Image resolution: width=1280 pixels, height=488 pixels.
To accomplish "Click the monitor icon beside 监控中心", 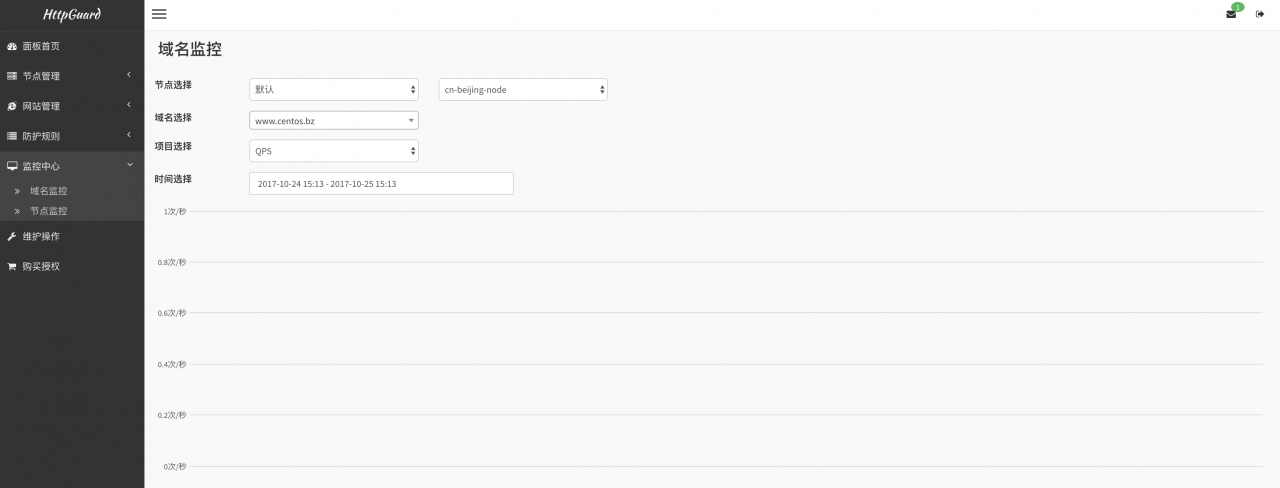I will [12, 166].
